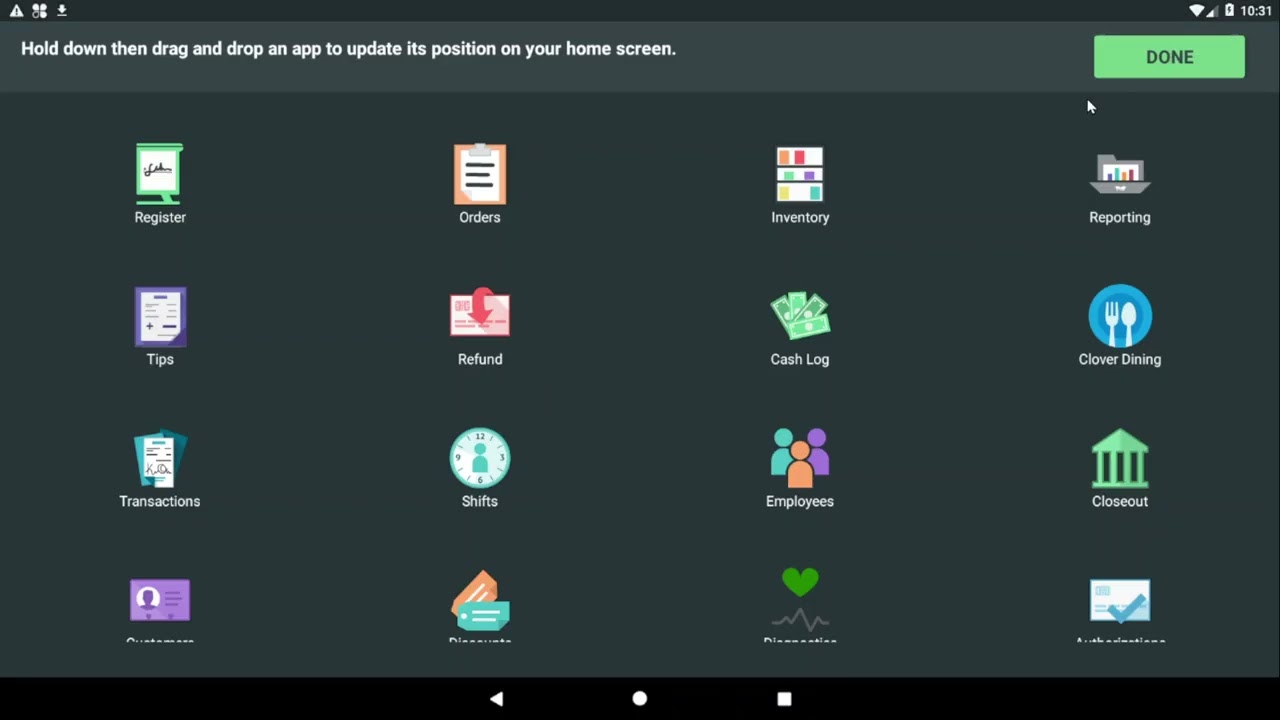Open the Discounts tag icon

coord(480,600)
